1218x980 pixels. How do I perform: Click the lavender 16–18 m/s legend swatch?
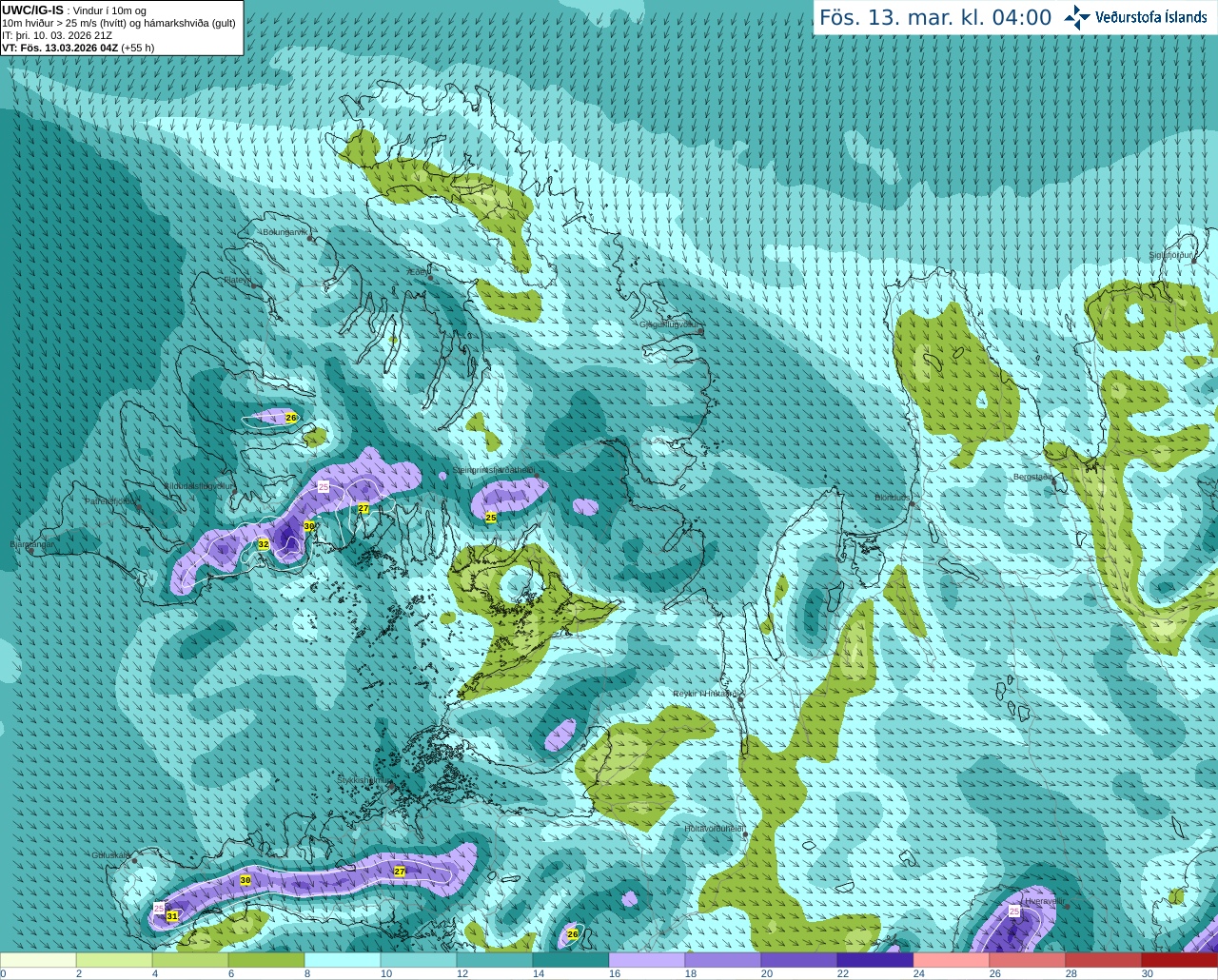647,960
